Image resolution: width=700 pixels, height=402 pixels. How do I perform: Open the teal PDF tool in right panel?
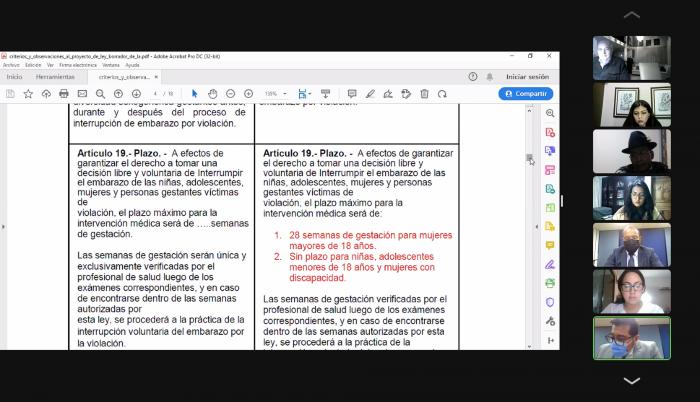[550, 189]
